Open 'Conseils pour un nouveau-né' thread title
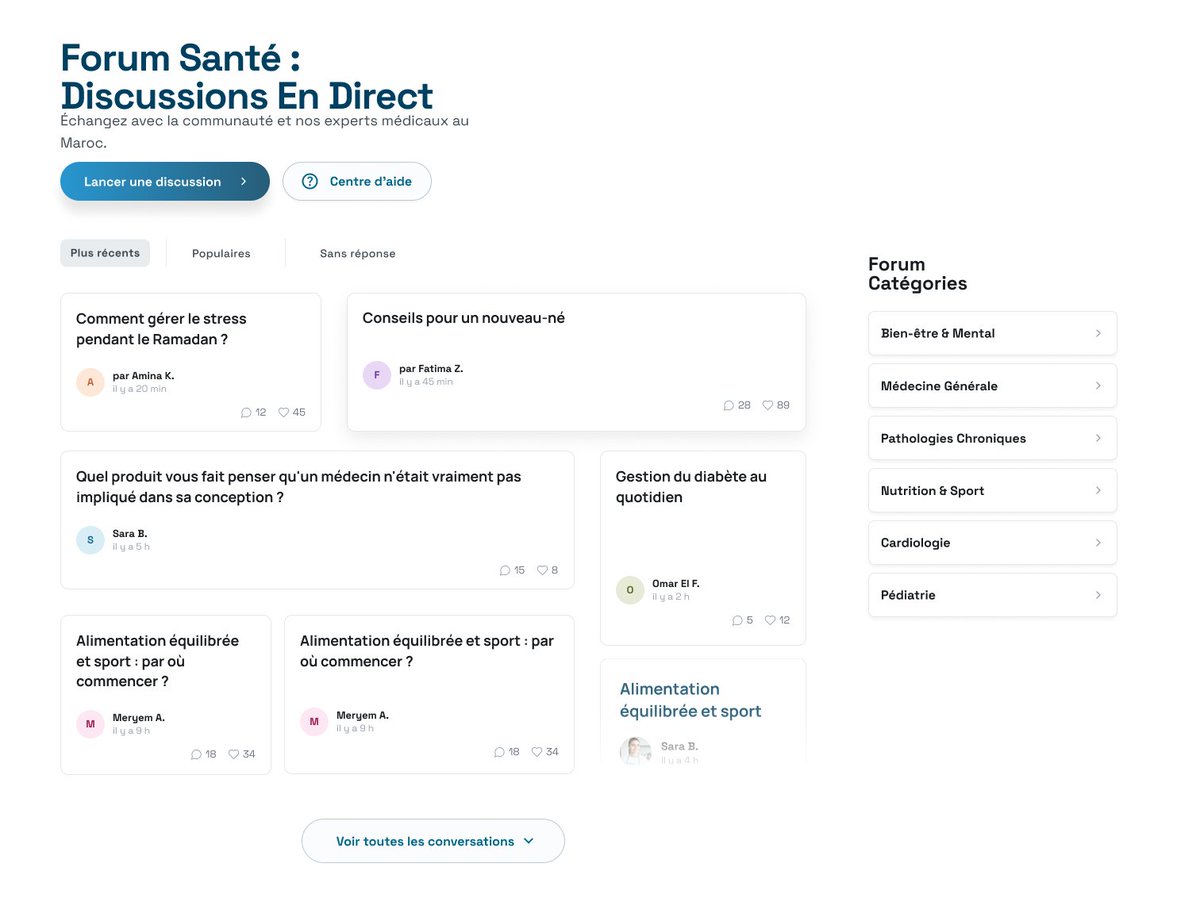The image size is (1200, 898). [x=463, y=318]
